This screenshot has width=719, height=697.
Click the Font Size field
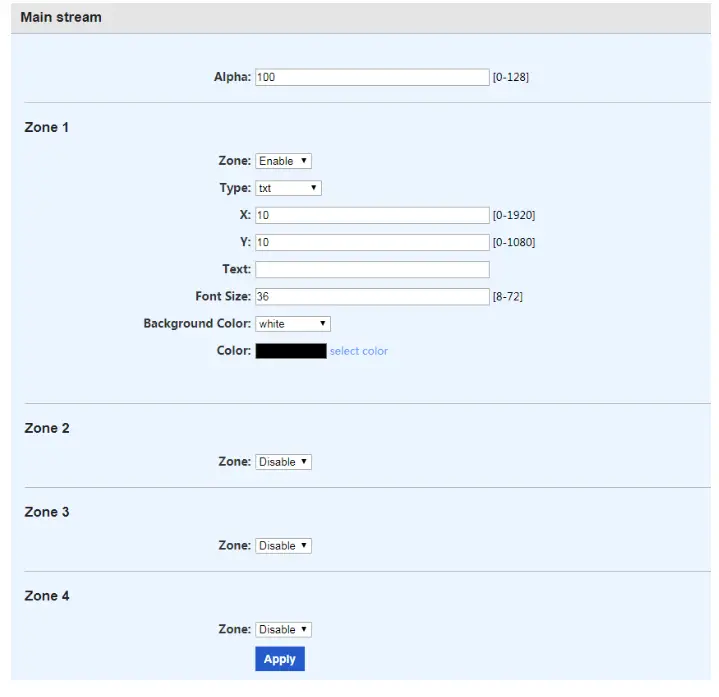372,296
